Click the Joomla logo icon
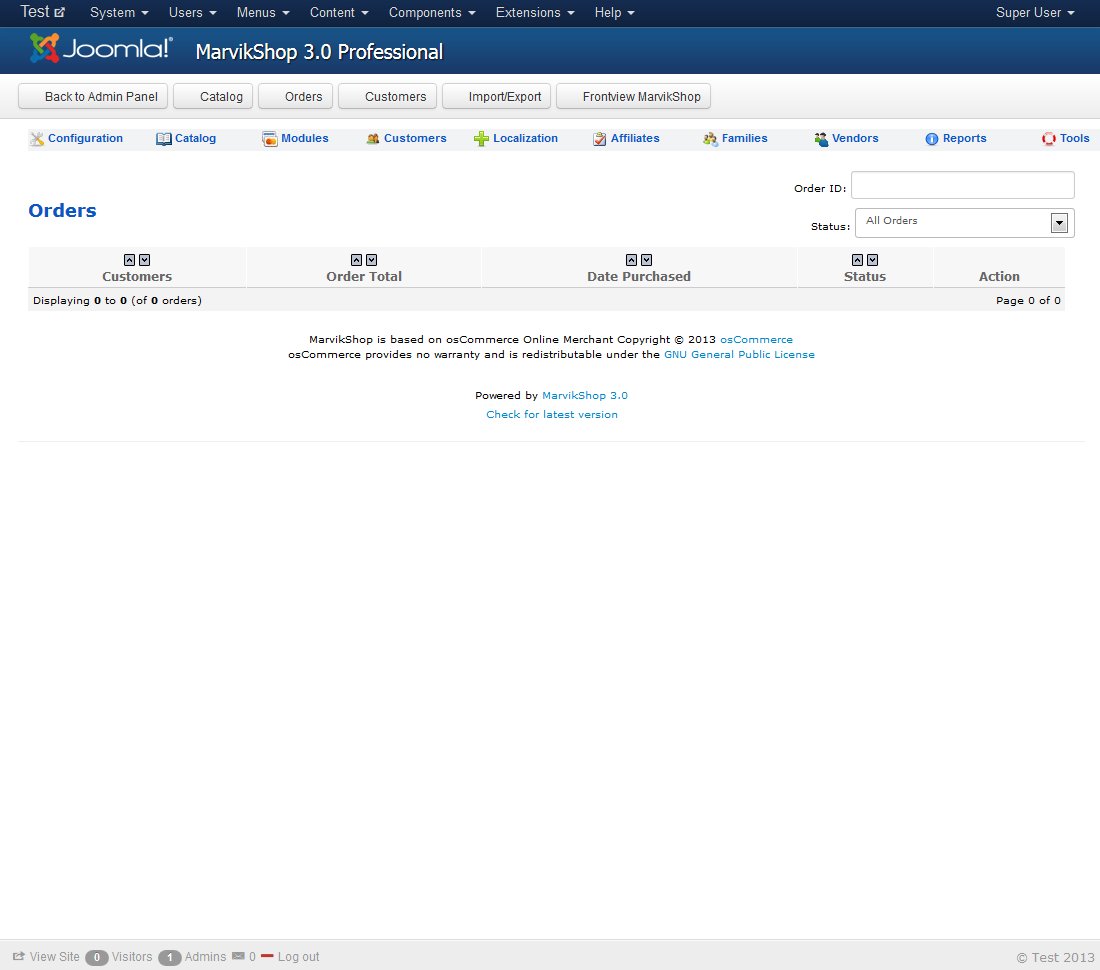Image resolution: width=1100 pixels, height=970 pixels. pyautogui.click(x=44, y=48)
